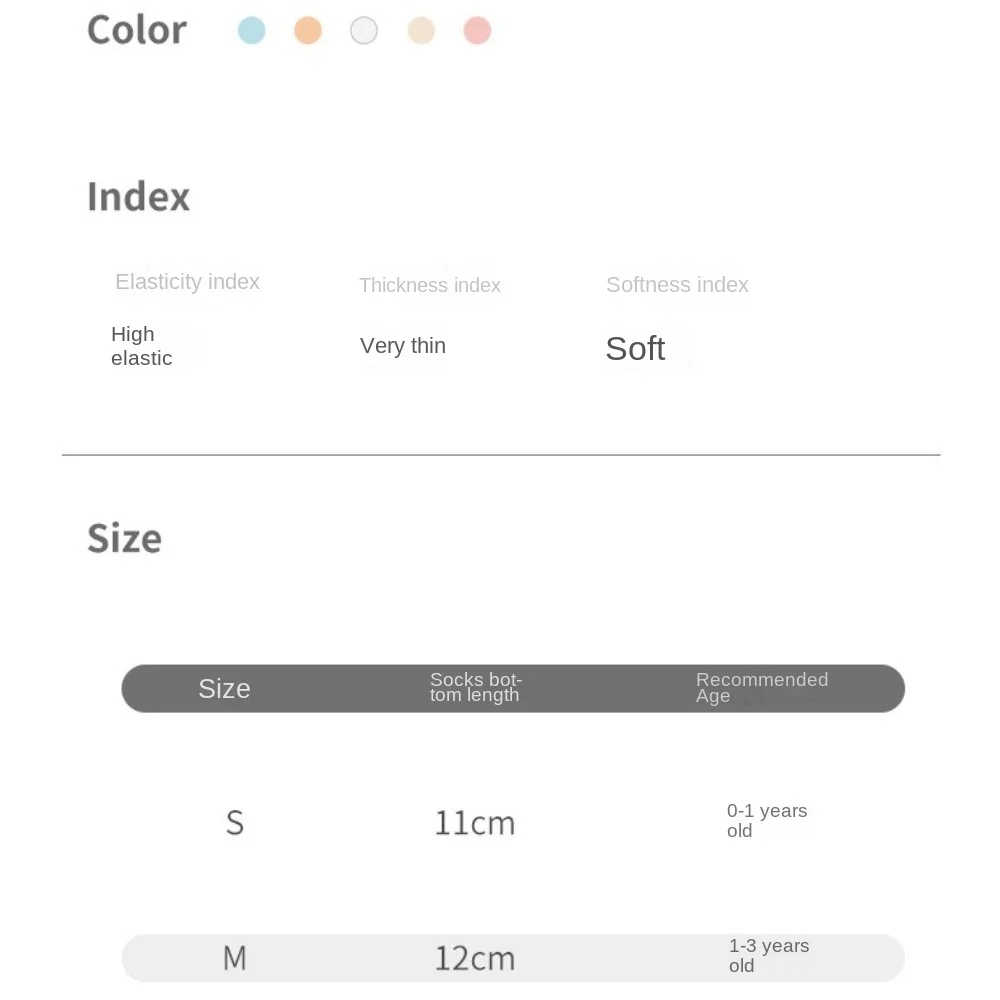Click the High elastic value

click(141, 346)
